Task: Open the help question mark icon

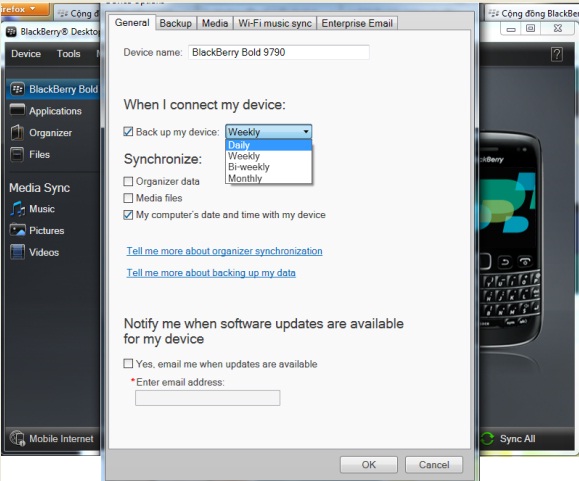Action: click(557, 54)
